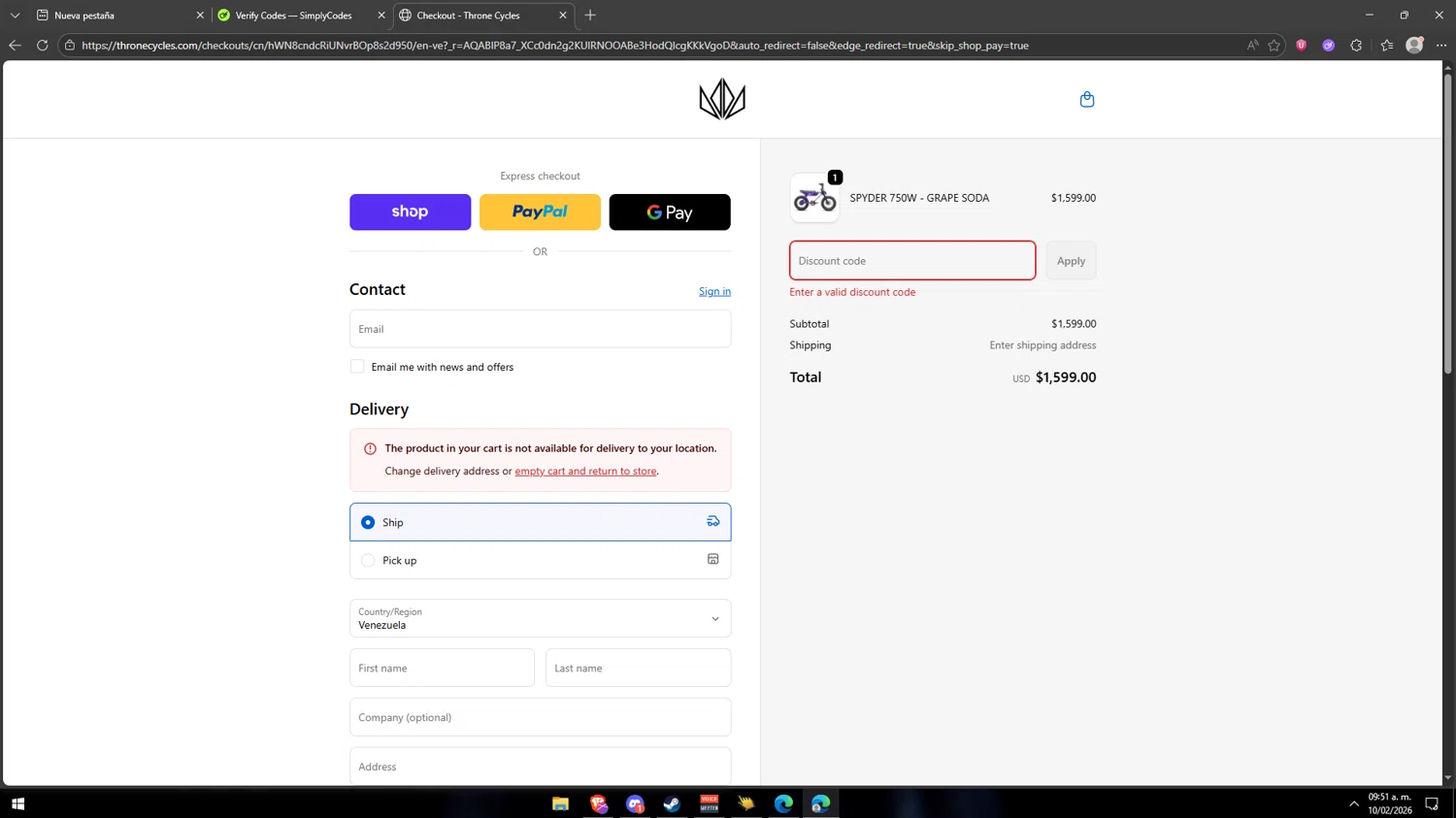Pay with PayPal express checkout

point(540,212)
